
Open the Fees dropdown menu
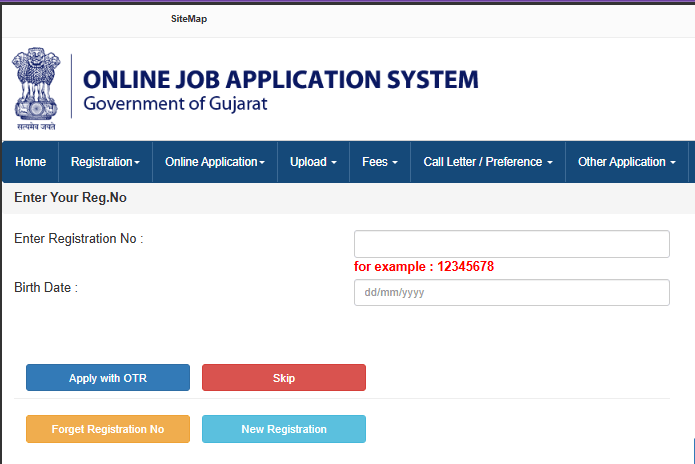click(x=380, y=162)
